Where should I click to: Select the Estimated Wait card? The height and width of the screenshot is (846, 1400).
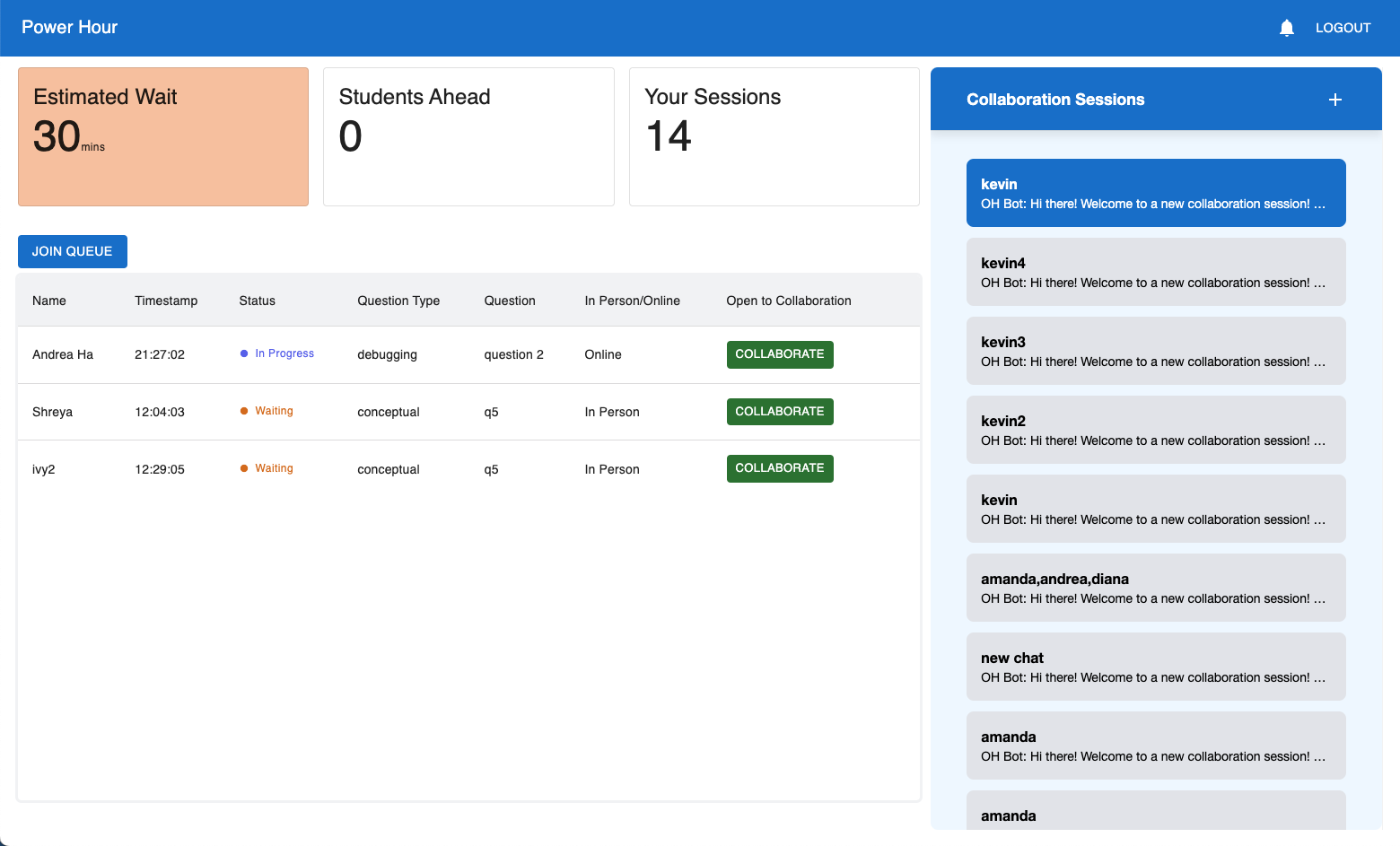coord(163,136)
